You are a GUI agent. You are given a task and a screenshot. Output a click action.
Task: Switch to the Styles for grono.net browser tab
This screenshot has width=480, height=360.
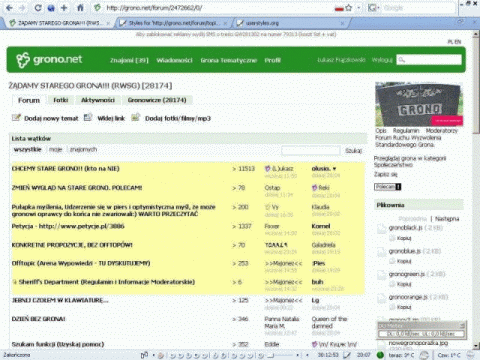(x=172, y=23)
